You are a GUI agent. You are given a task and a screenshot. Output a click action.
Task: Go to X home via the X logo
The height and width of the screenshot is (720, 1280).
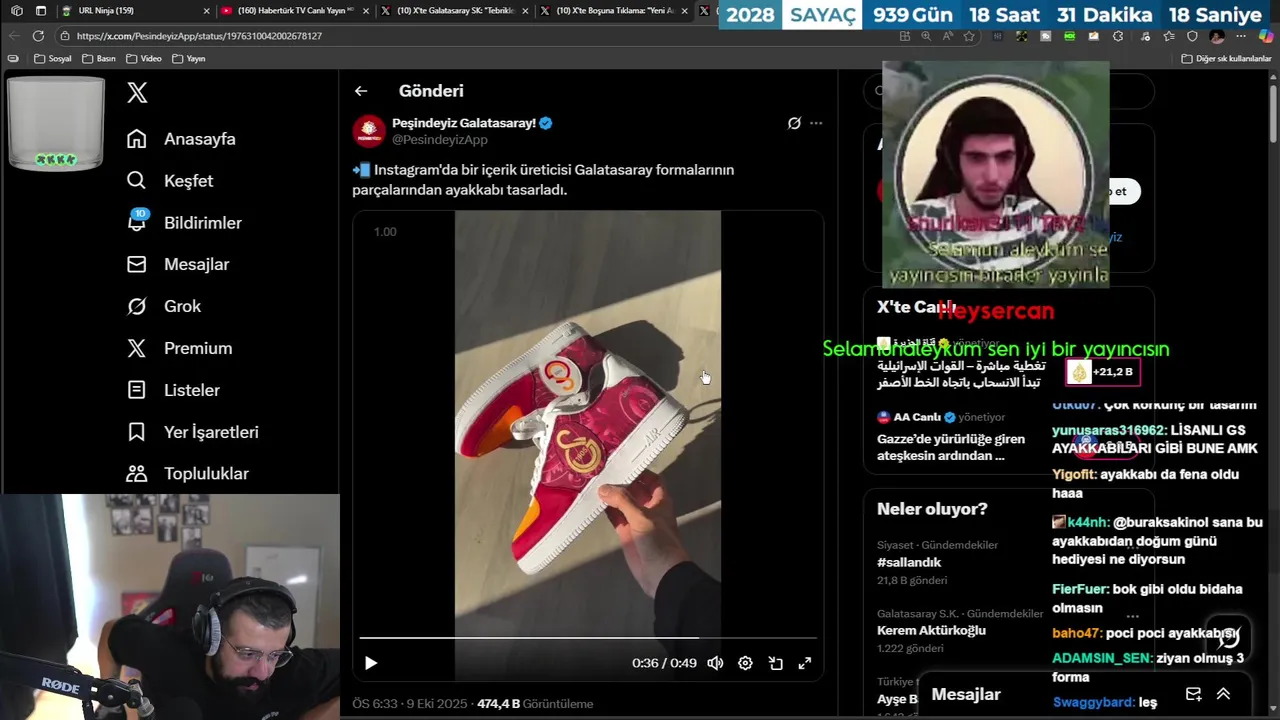point(137,93)
